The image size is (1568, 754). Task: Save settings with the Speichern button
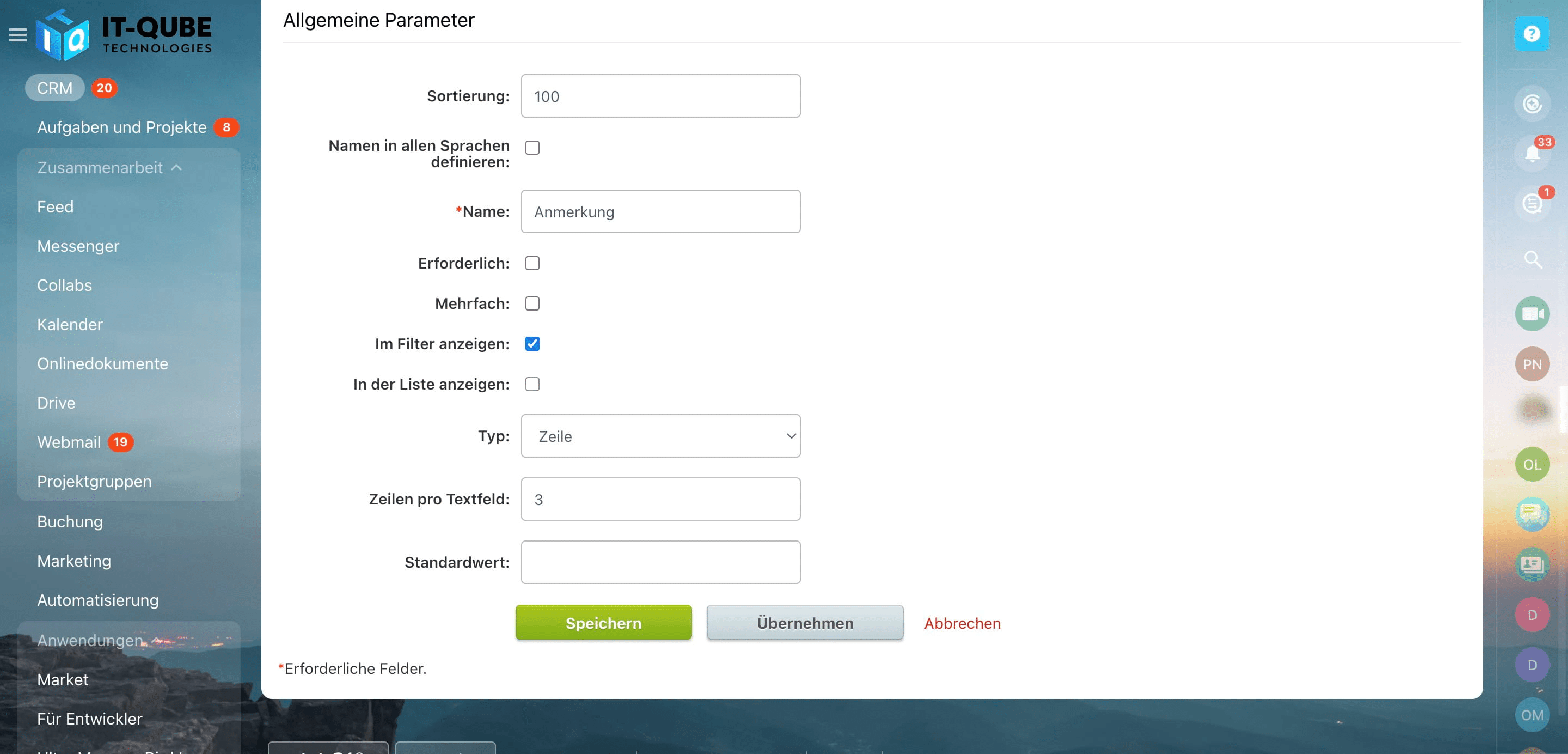603,623
